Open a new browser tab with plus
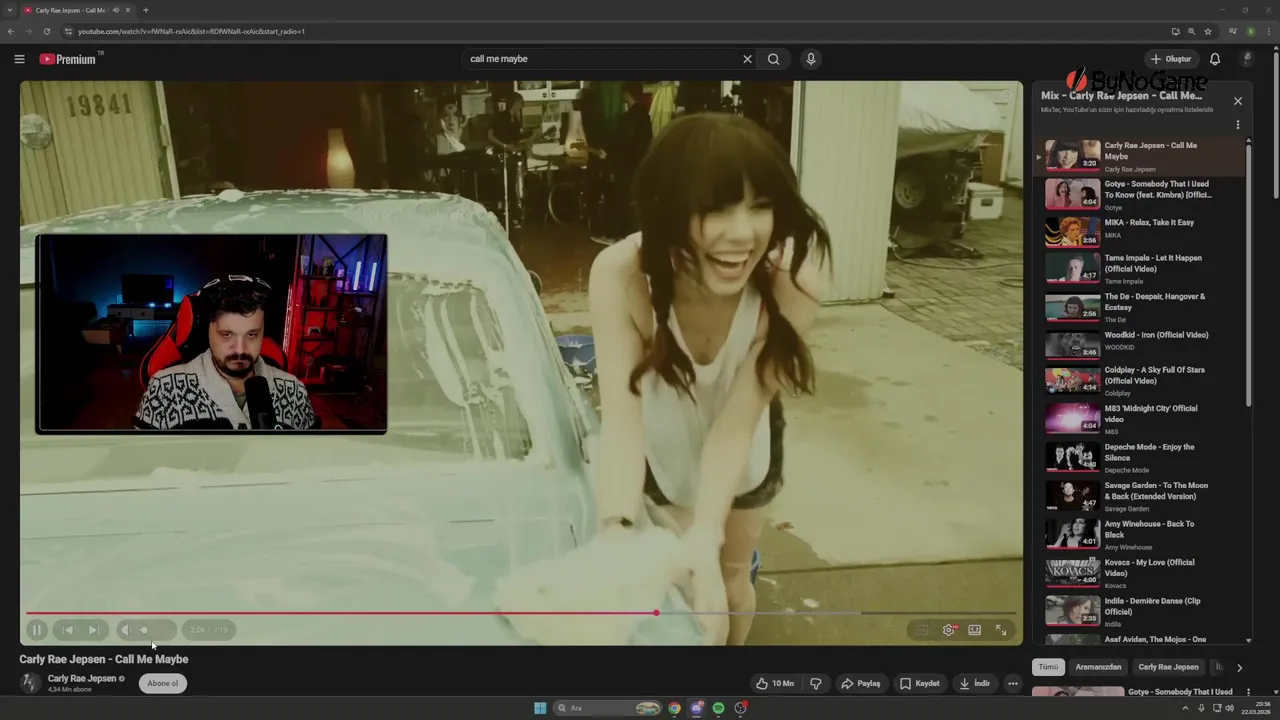Image resolution: width=1280 pixels, height=720 pixels. pos(146,10)
